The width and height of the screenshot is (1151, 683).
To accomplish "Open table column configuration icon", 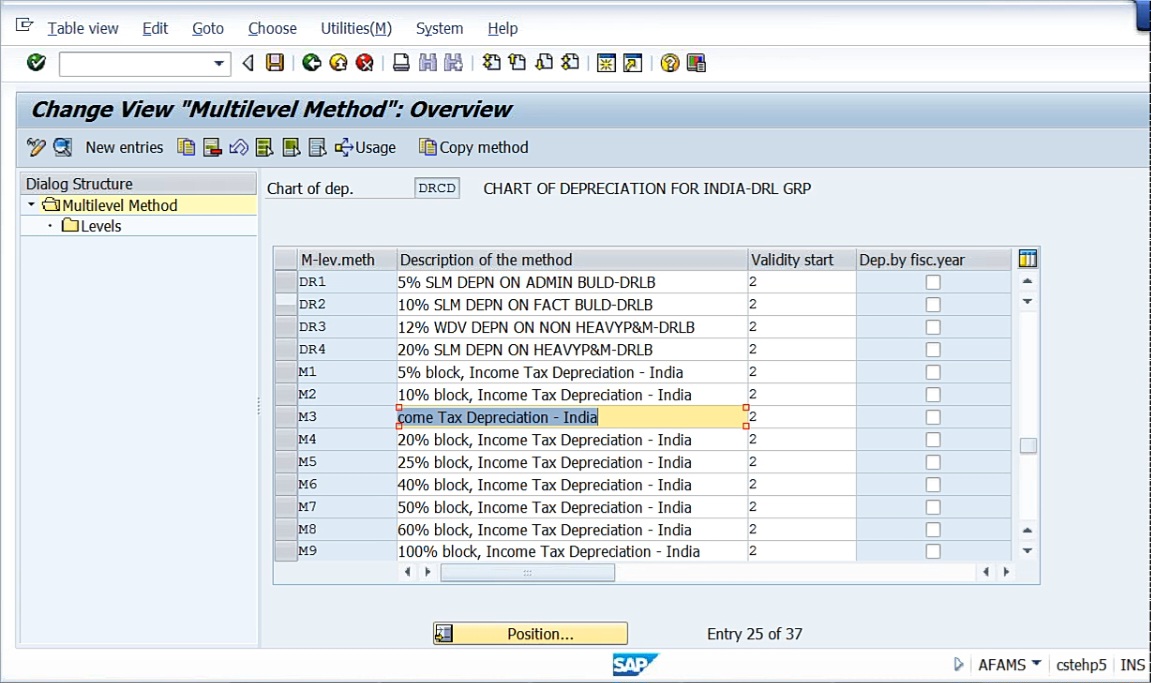I will 1028,259.
